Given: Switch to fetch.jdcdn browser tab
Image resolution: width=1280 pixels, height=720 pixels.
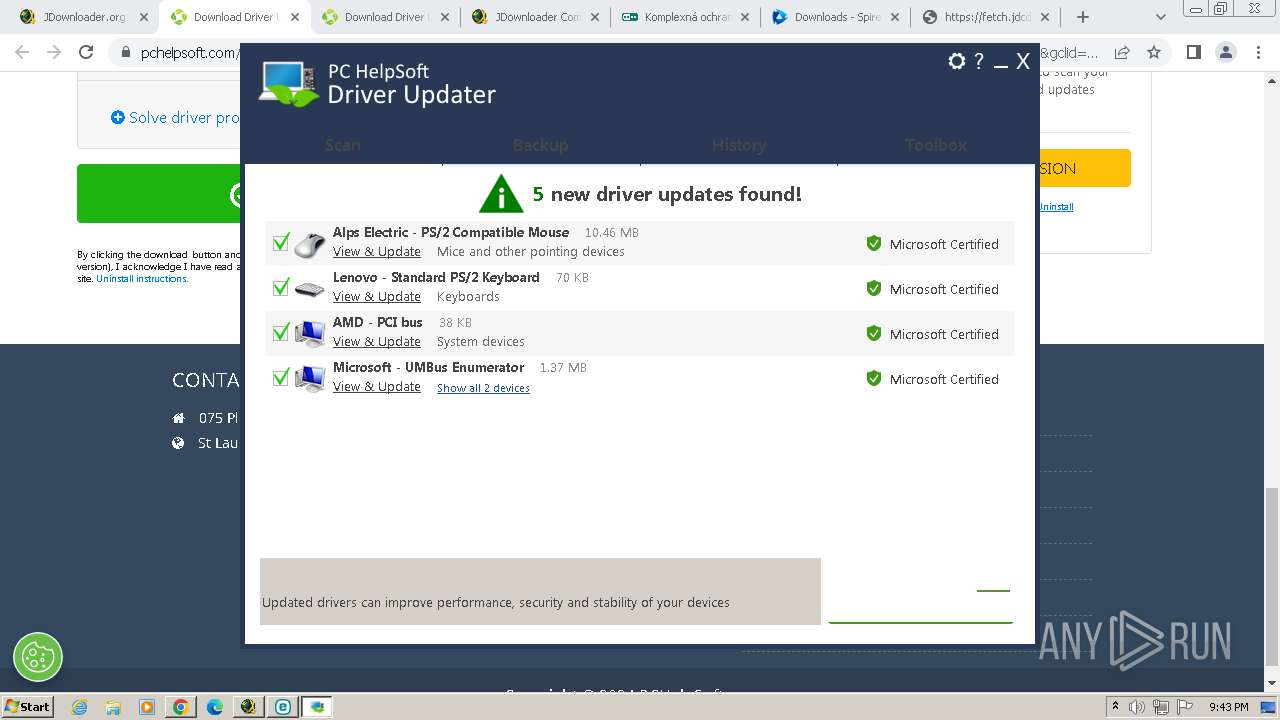Looking at the screenshot, I should click(986, 17).
